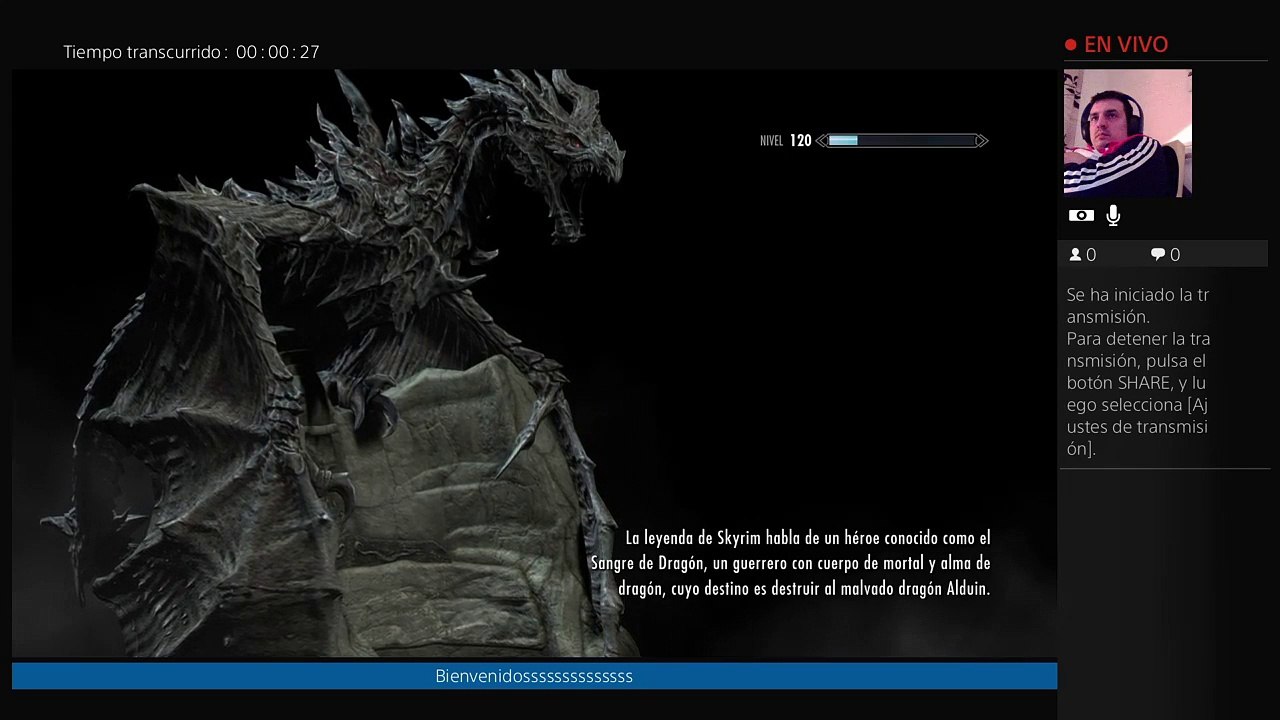This screenshot has height=720, width=1280.
Task: Click the viewers count person icon
Action: point(1076,255)
